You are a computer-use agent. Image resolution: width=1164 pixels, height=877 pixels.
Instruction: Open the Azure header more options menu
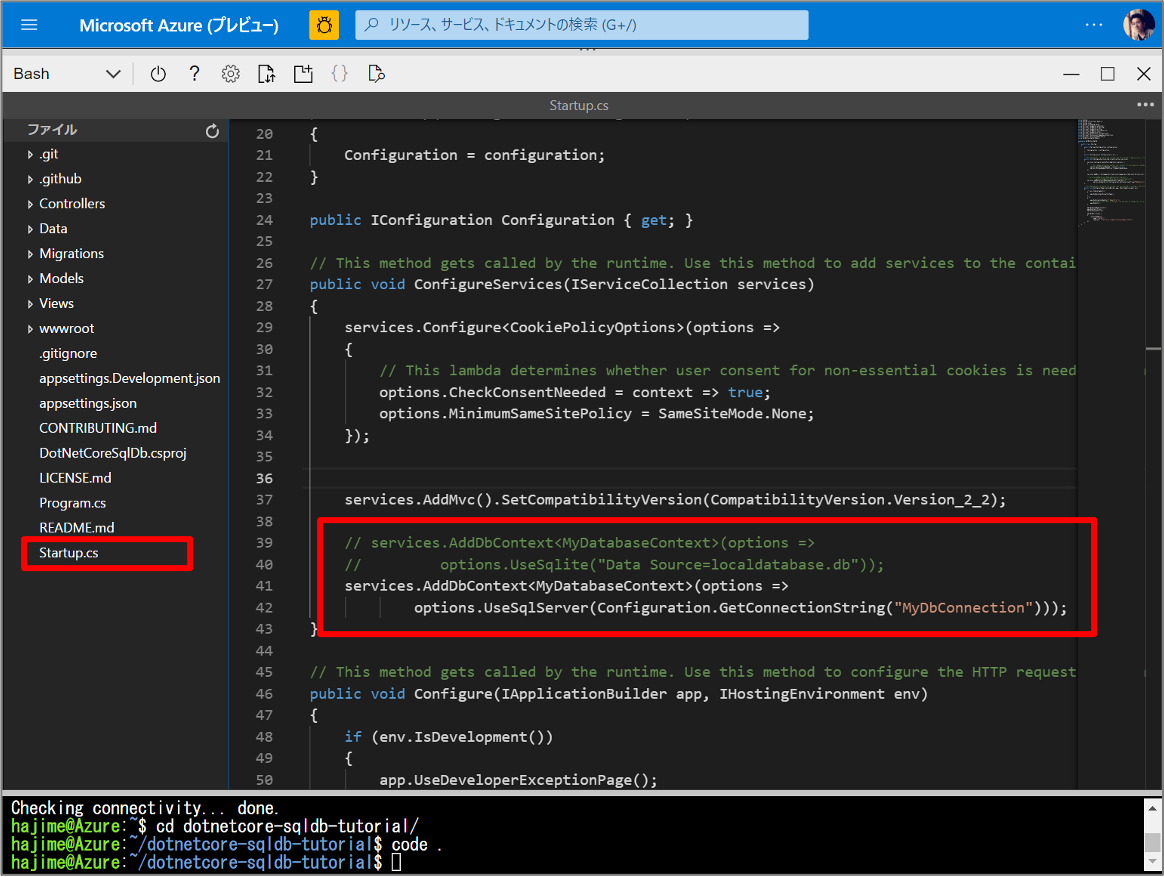[x=1094, y=25]
